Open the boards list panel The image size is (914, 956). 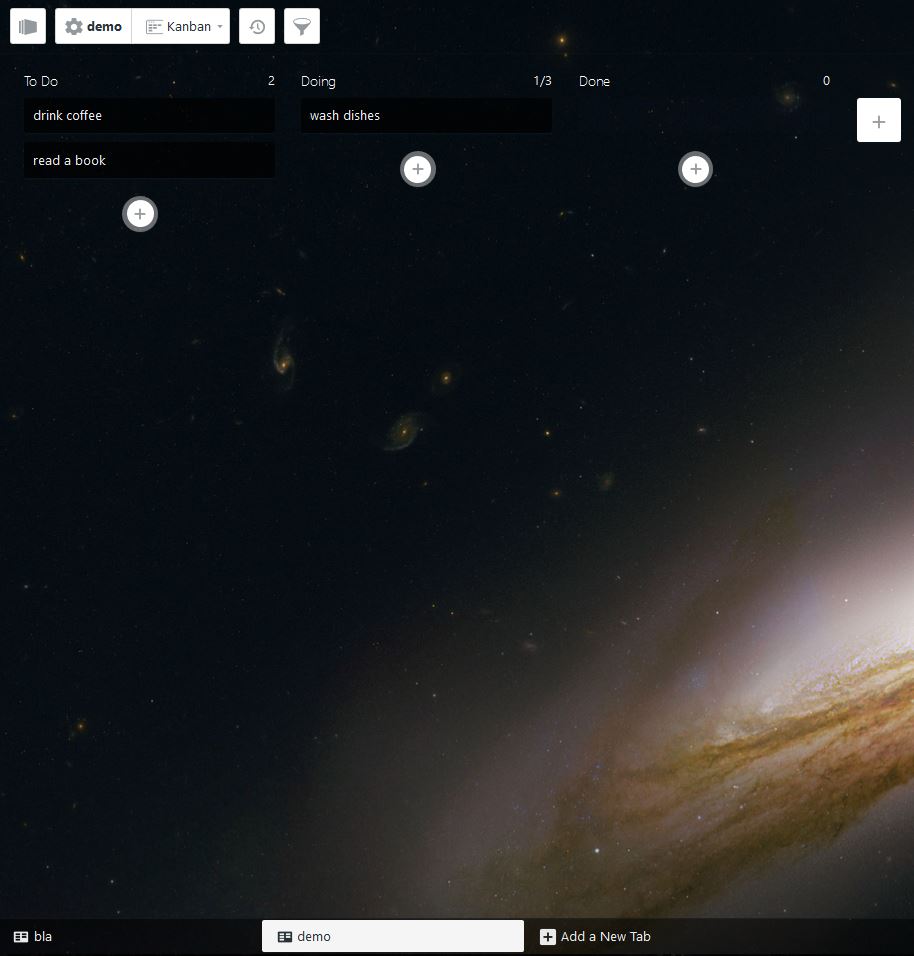coord(27,26)
